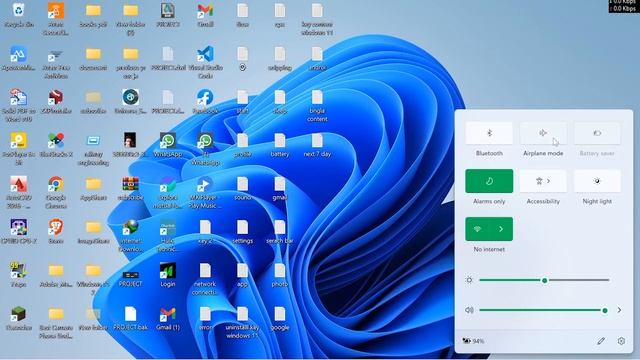Expand the Accessibility options tile
Screen dimensions: 640x360
pos(543,181)
